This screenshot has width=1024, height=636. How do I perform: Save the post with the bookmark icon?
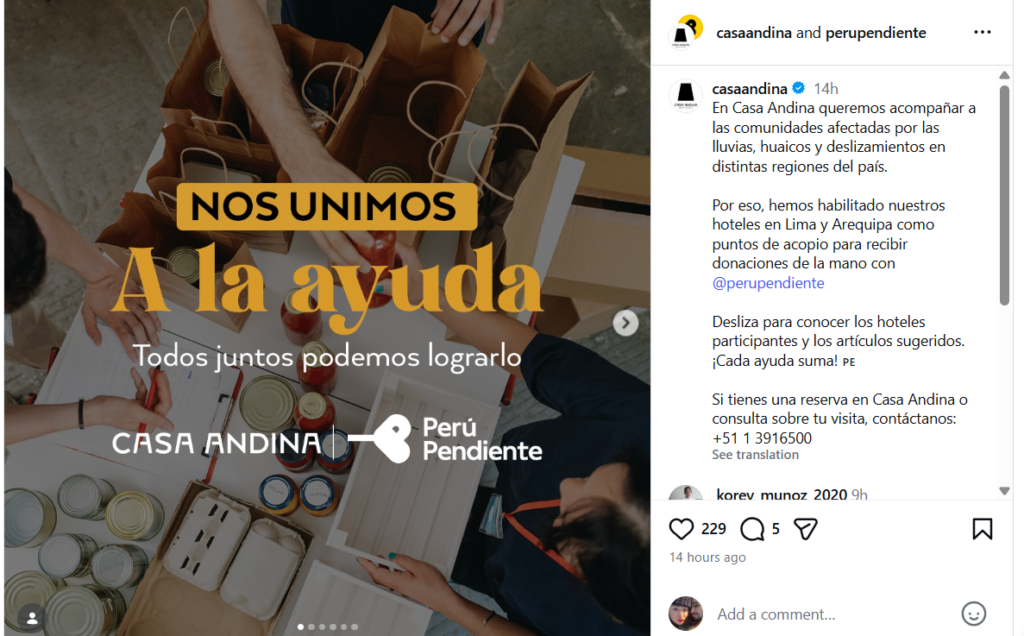982,529
